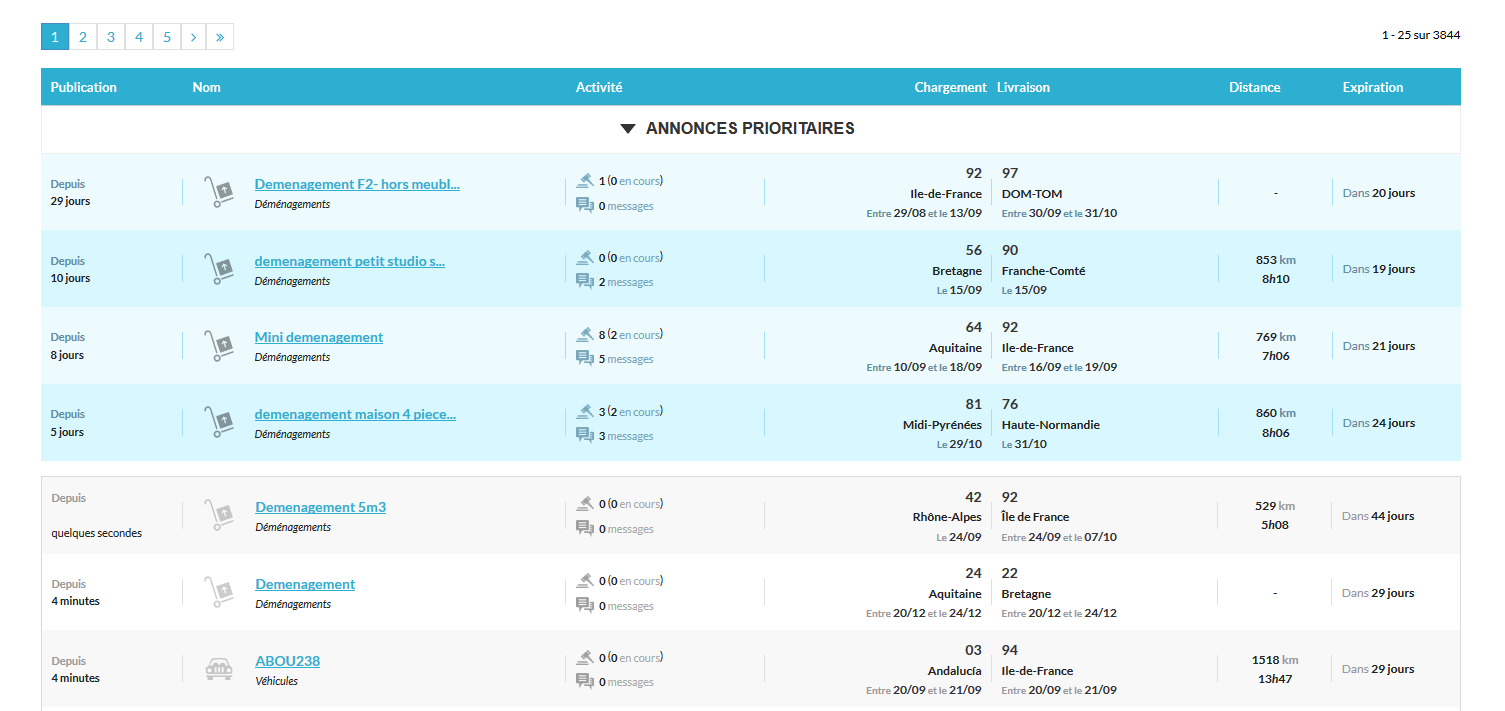Sort listings by Publication column header

[x=84, y=87]
